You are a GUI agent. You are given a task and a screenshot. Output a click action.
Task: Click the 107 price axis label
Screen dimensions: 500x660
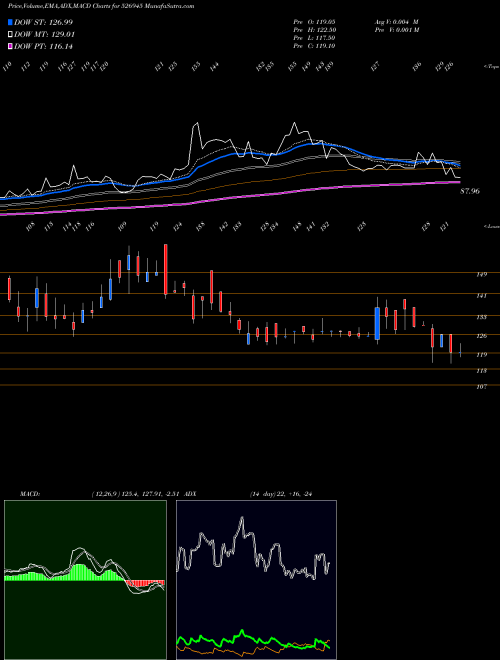coord(481,386)
